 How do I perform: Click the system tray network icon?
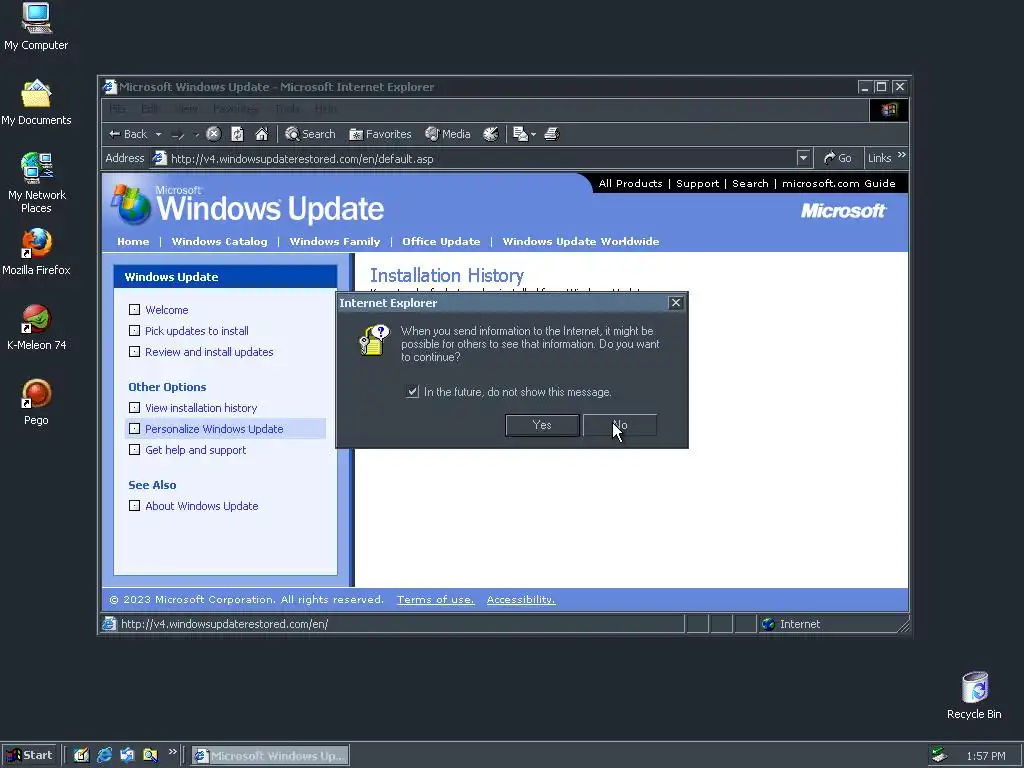coord(939,755)
